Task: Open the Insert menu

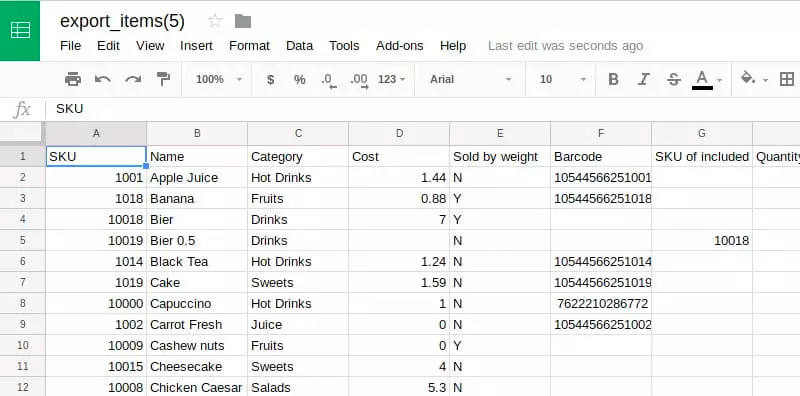Action: tap(196, 46)
